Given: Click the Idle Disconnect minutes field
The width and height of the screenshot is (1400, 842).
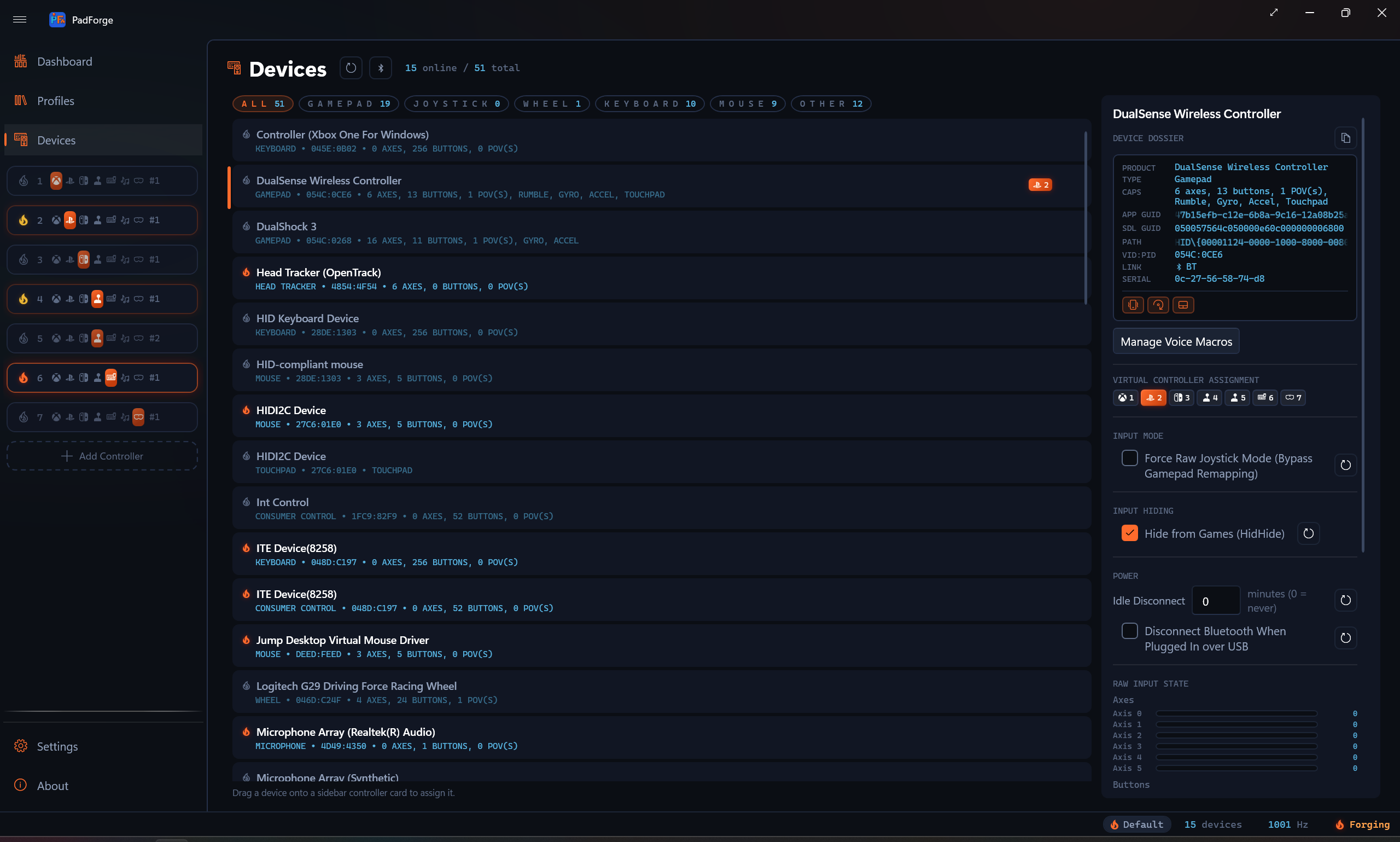Looking at the screenshot, I should tap(1216, 600).
